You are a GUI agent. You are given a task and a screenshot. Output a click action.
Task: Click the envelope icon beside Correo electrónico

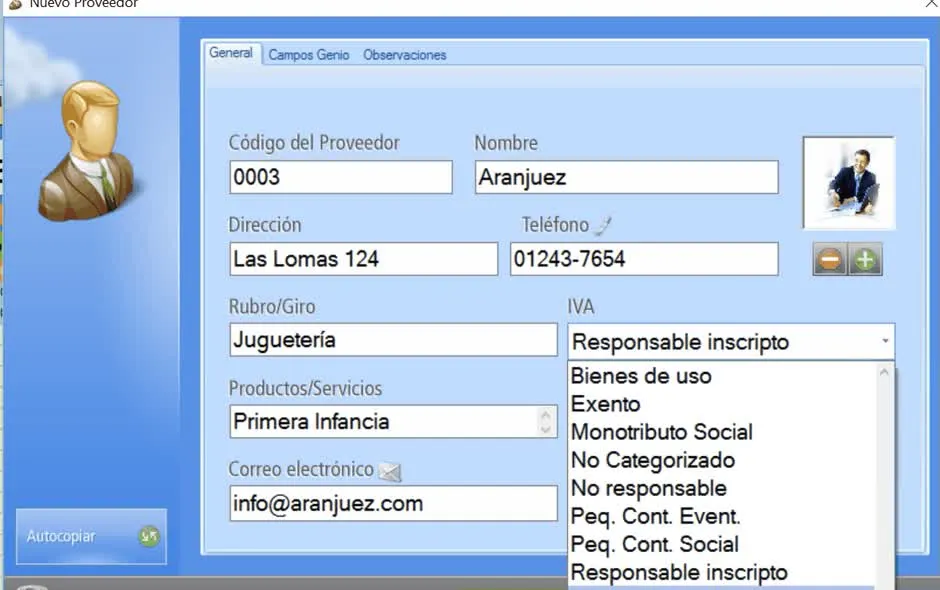coord(390,472)
